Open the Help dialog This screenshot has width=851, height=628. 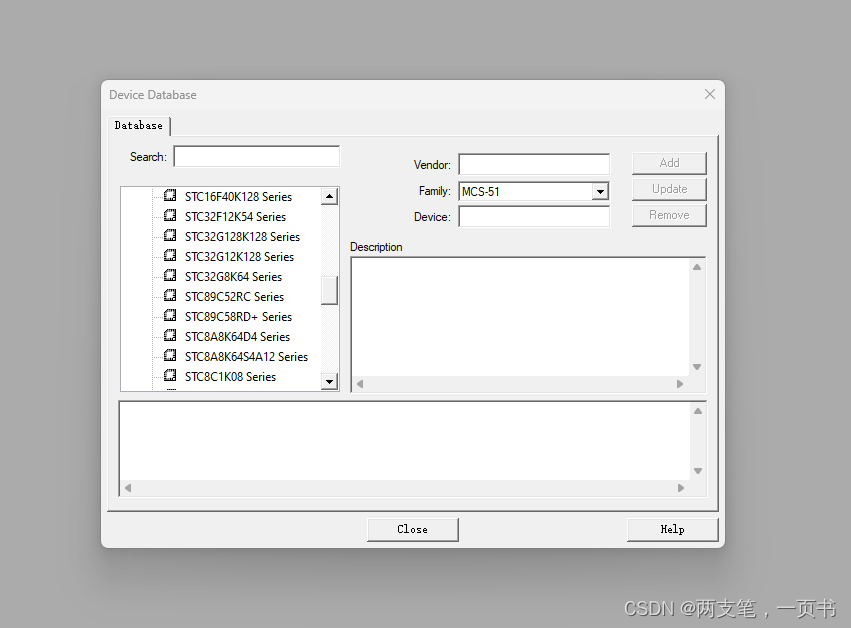point(671,529)
